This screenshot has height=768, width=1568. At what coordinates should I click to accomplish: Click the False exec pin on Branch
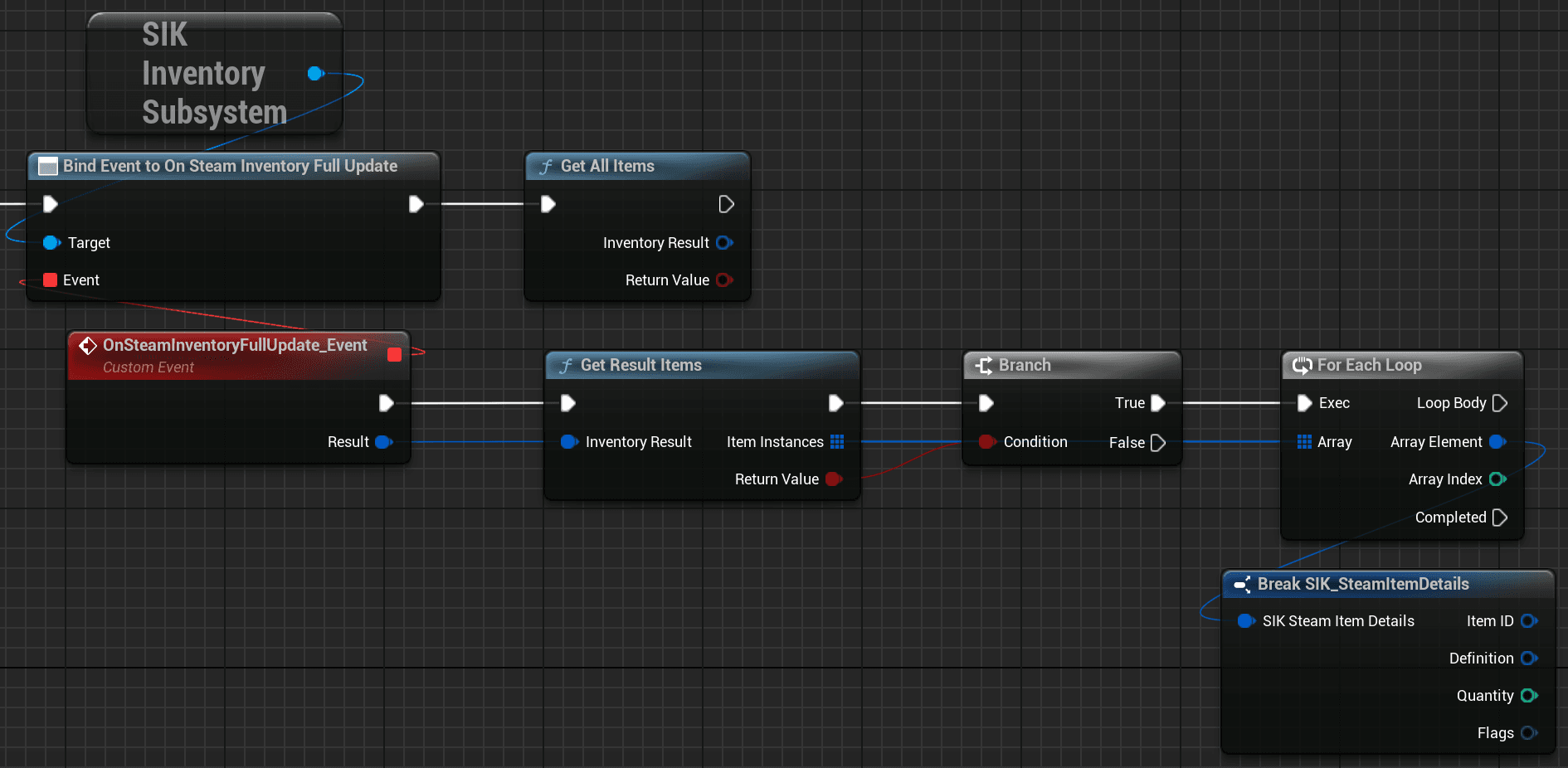pyautogui.click(x=1159, y=443)
